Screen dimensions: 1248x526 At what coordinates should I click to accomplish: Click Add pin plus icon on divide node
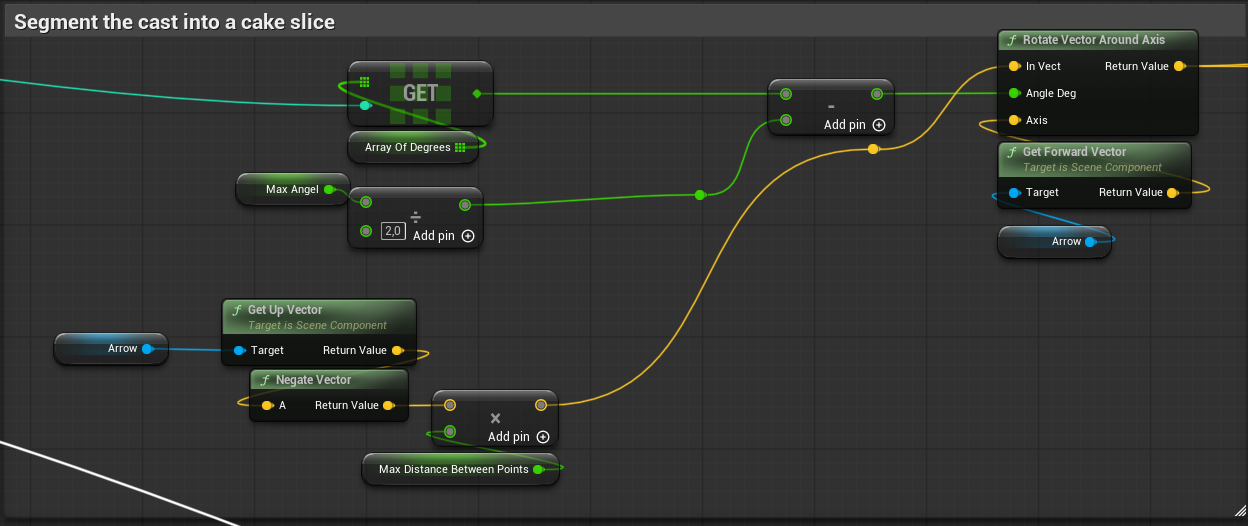click(x=467, y=236)
